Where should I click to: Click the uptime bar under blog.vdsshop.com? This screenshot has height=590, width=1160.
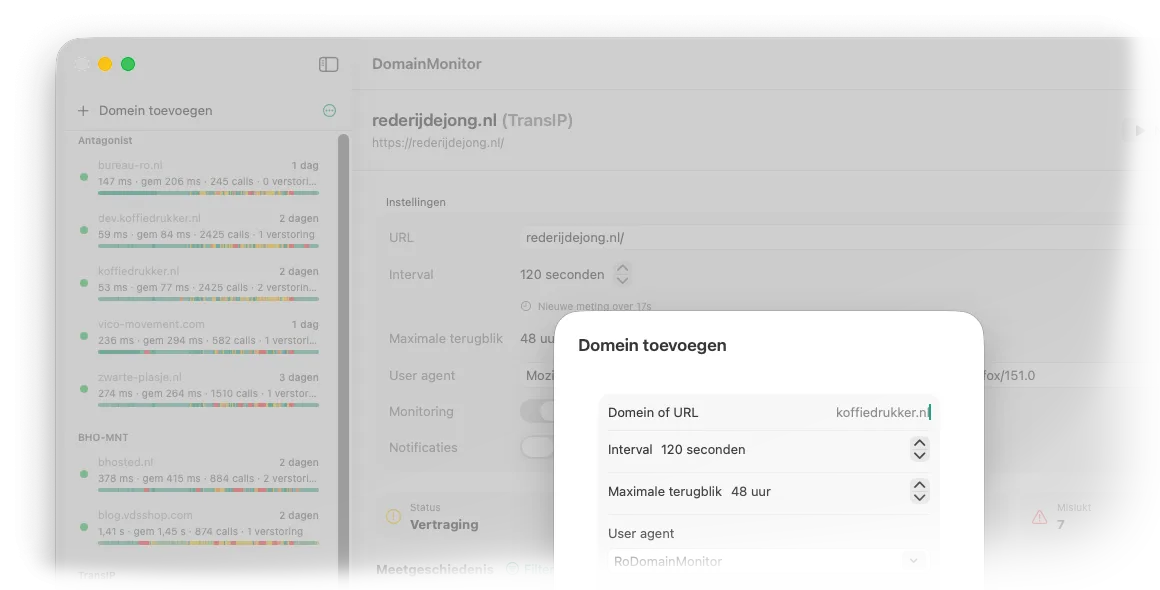[208, 543]
